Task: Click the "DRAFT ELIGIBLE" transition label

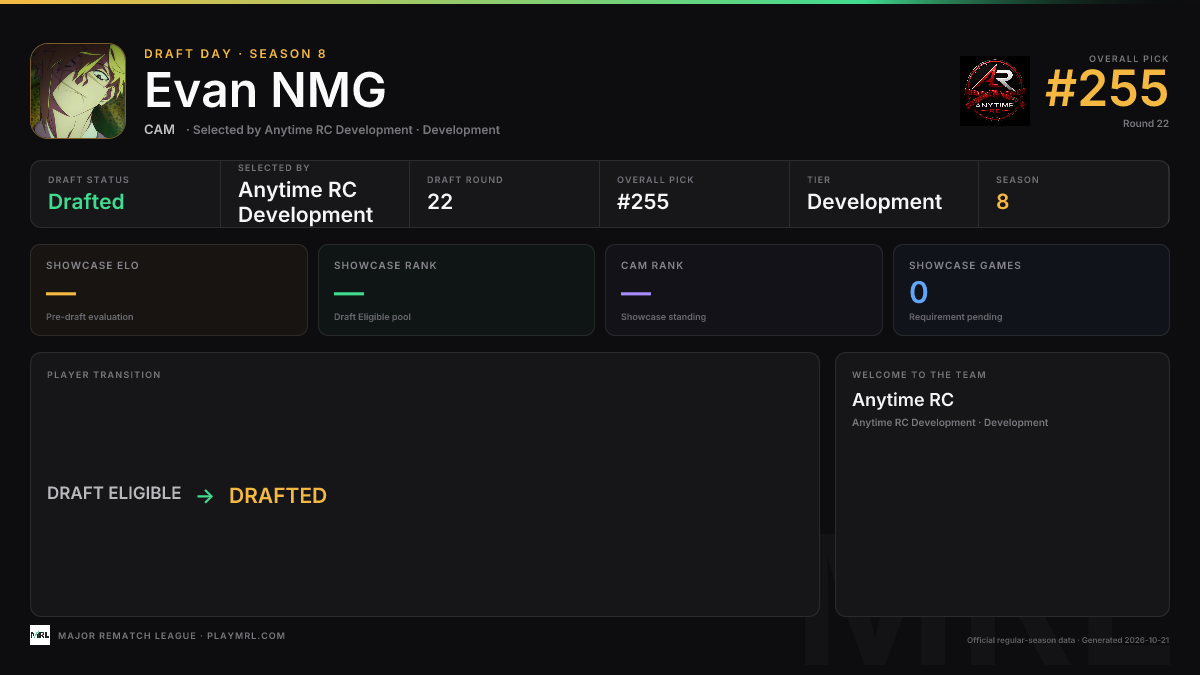Action: point(114,494)
